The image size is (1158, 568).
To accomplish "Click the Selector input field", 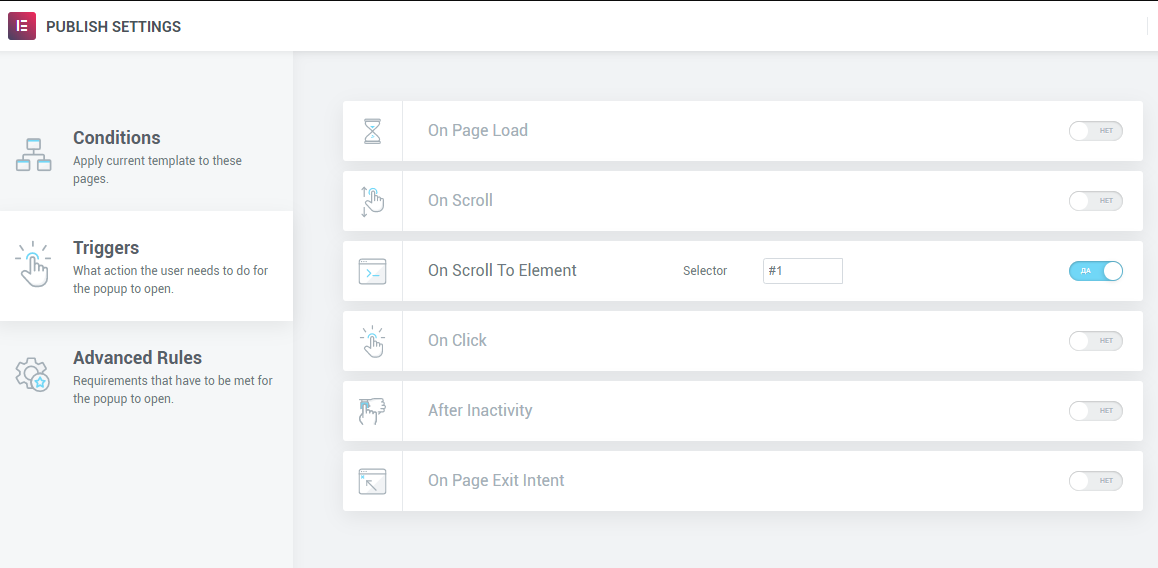I will click(x=802, y=271).
